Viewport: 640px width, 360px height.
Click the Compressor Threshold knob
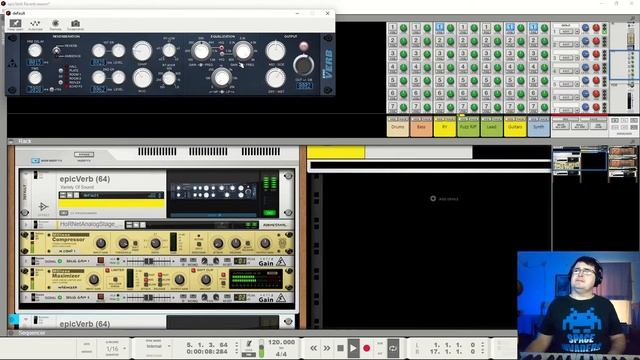123,244
